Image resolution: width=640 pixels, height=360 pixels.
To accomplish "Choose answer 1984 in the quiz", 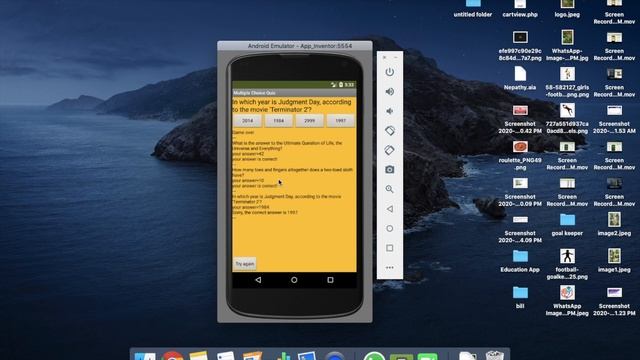I will (278, 121).
